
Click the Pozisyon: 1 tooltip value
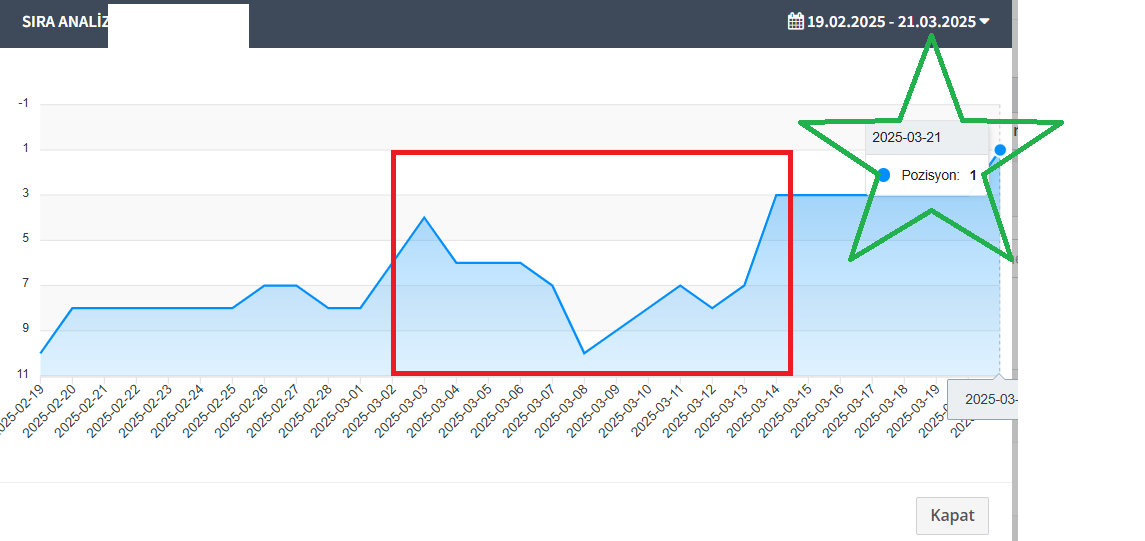coord(938,175)
